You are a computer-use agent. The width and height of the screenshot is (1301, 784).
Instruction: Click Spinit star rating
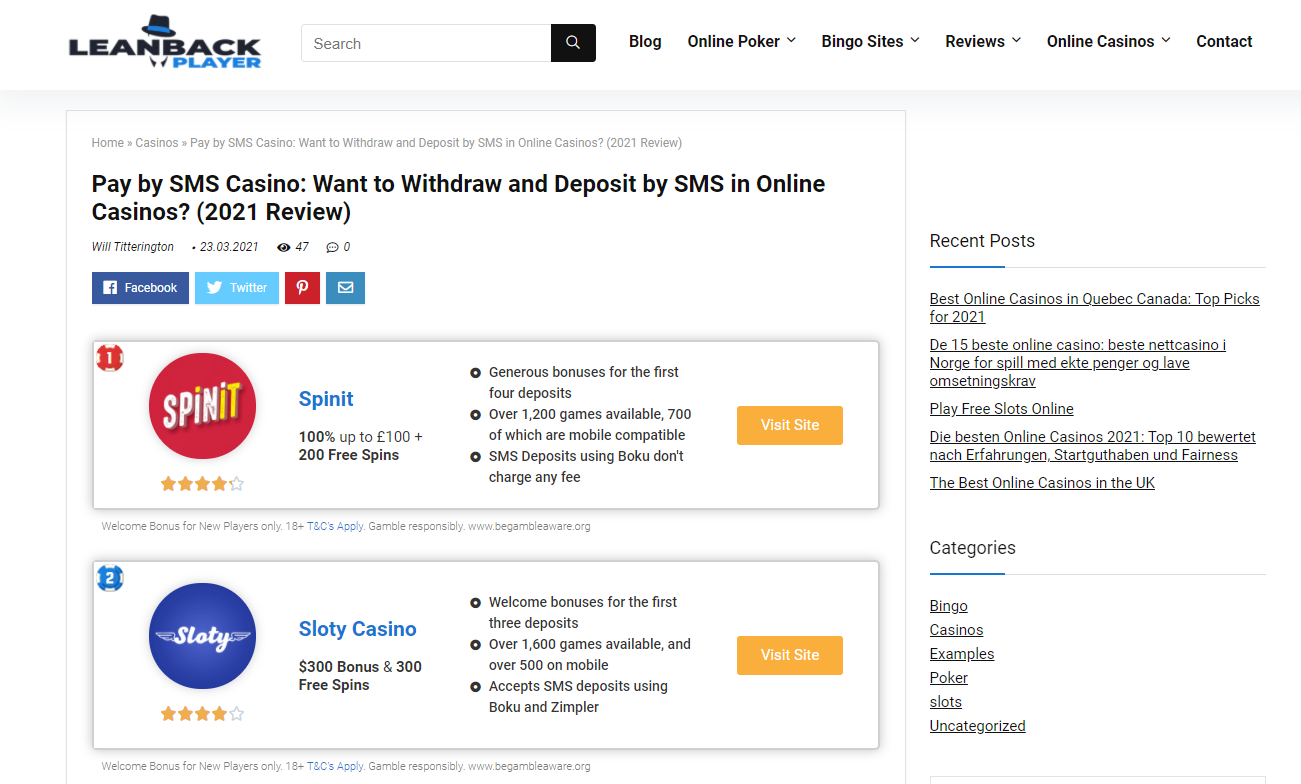pyautogui.click(x=202, y=484)
